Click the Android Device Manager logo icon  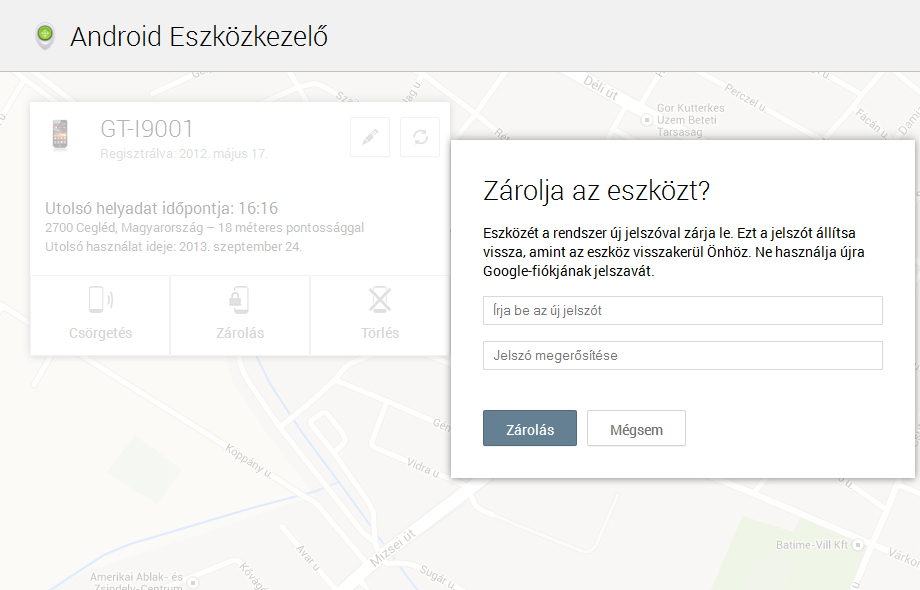click(x=45, y=36)
